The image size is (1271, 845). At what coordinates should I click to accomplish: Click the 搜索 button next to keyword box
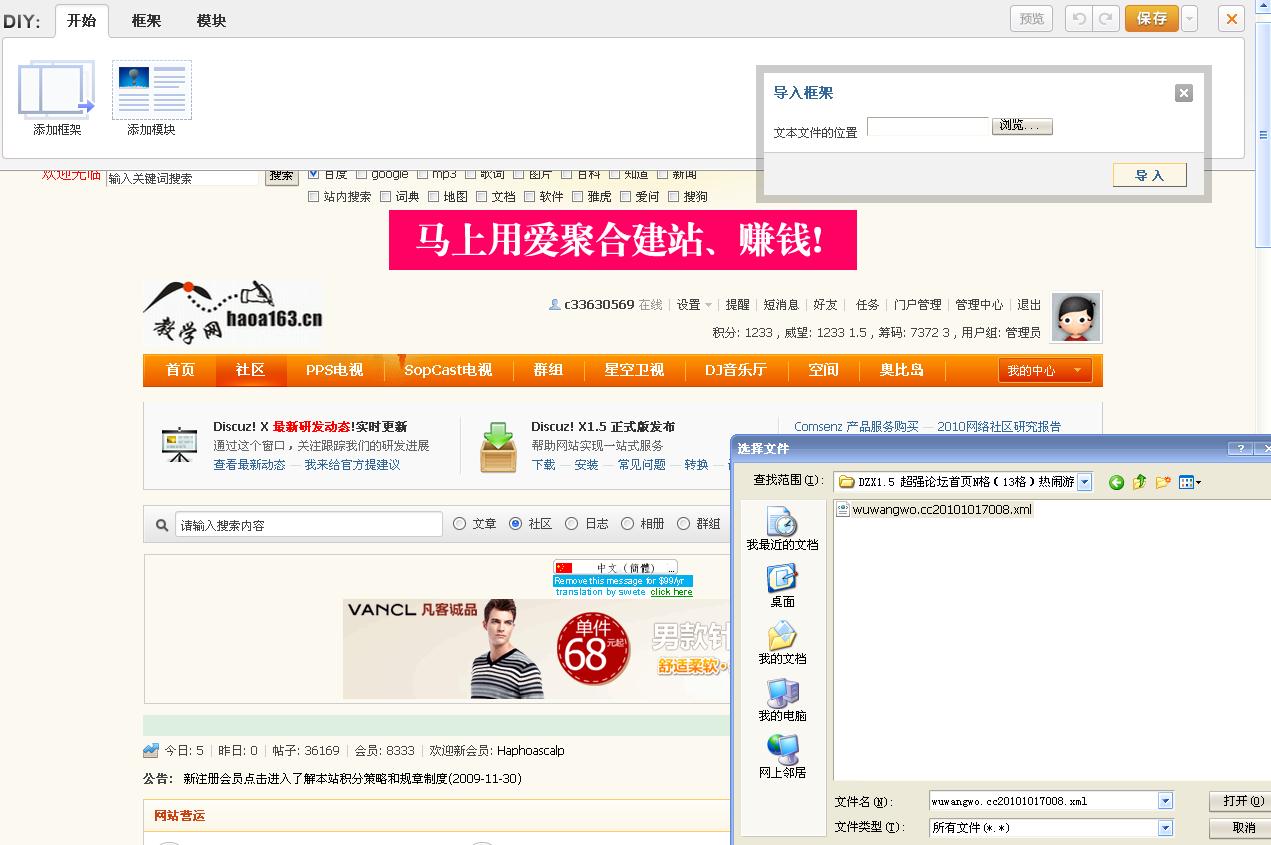coord(282,176)
